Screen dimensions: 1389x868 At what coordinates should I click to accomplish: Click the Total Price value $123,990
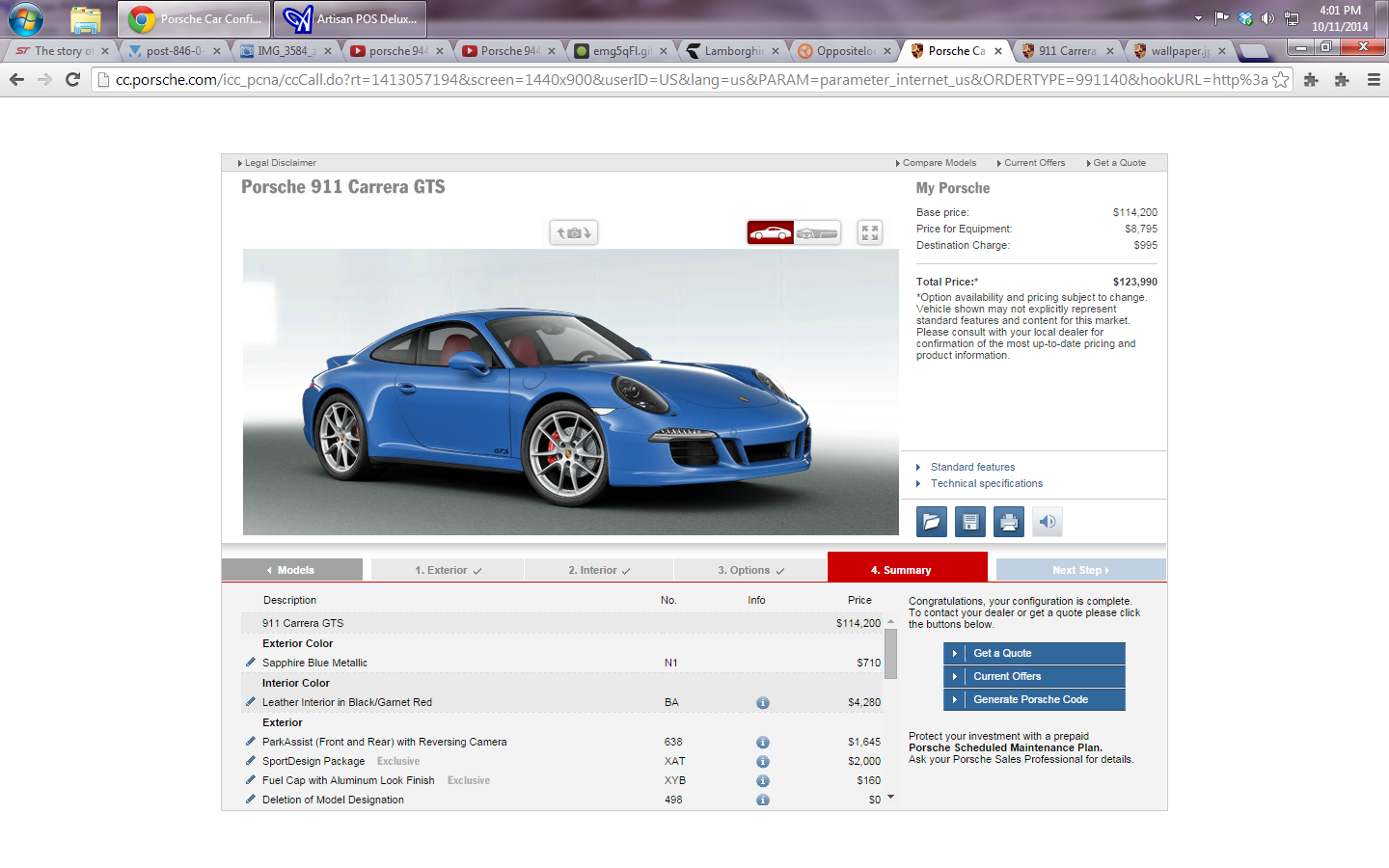click(x=1135, y=282)
